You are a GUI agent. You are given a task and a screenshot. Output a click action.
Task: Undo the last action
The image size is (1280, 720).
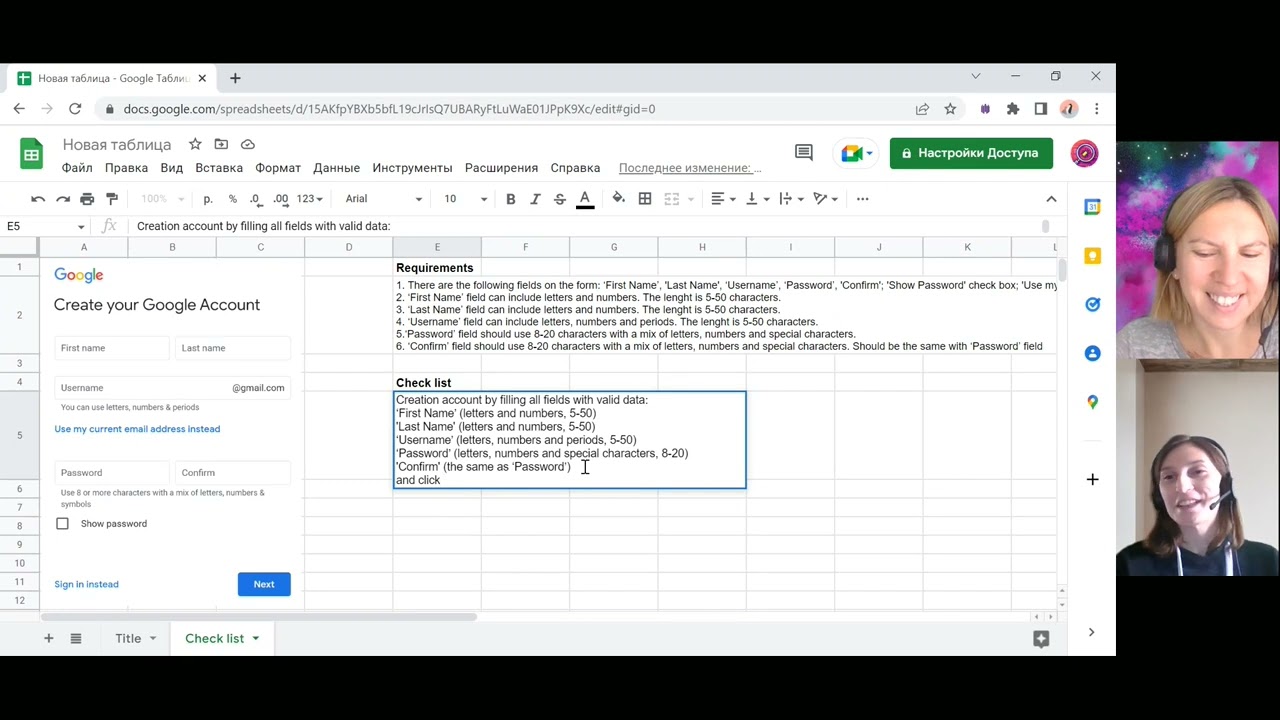(38, 199)
